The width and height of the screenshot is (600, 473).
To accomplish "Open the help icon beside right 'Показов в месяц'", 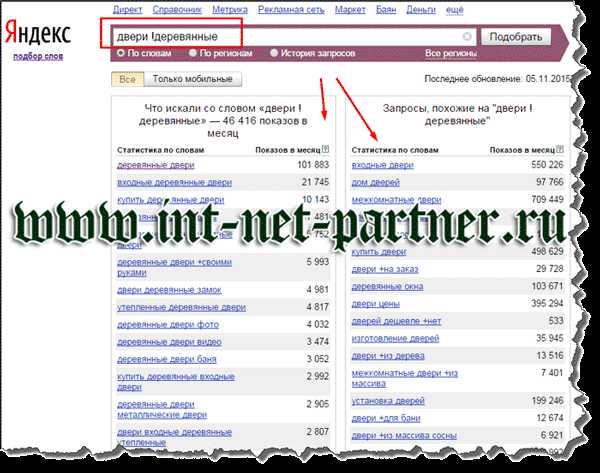I will [560, 149].
